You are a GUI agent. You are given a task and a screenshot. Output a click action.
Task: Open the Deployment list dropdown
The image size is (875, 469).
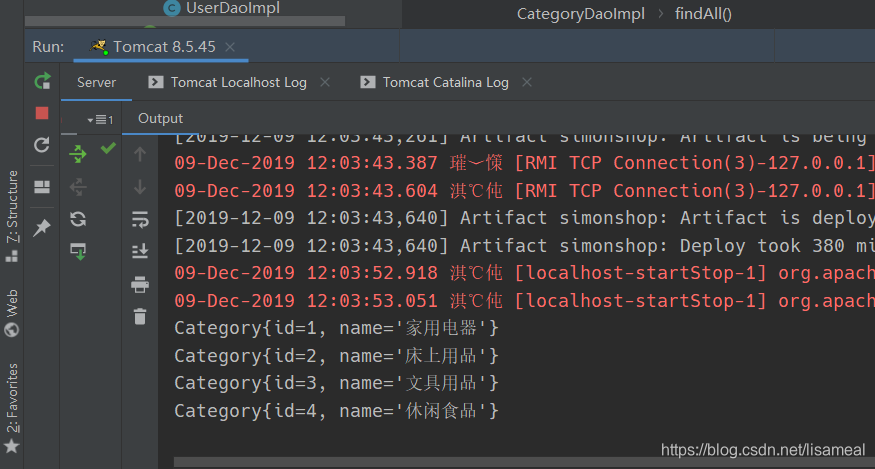tap(100, 119)
